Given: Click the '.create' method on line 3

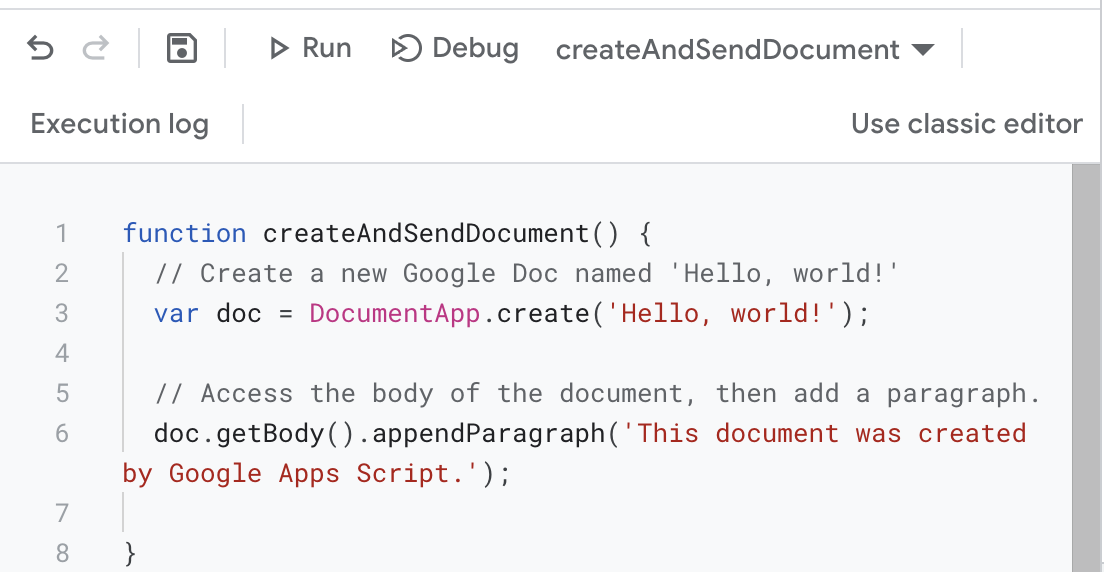Looking at the screenshot, I should (x=535, y=313).
